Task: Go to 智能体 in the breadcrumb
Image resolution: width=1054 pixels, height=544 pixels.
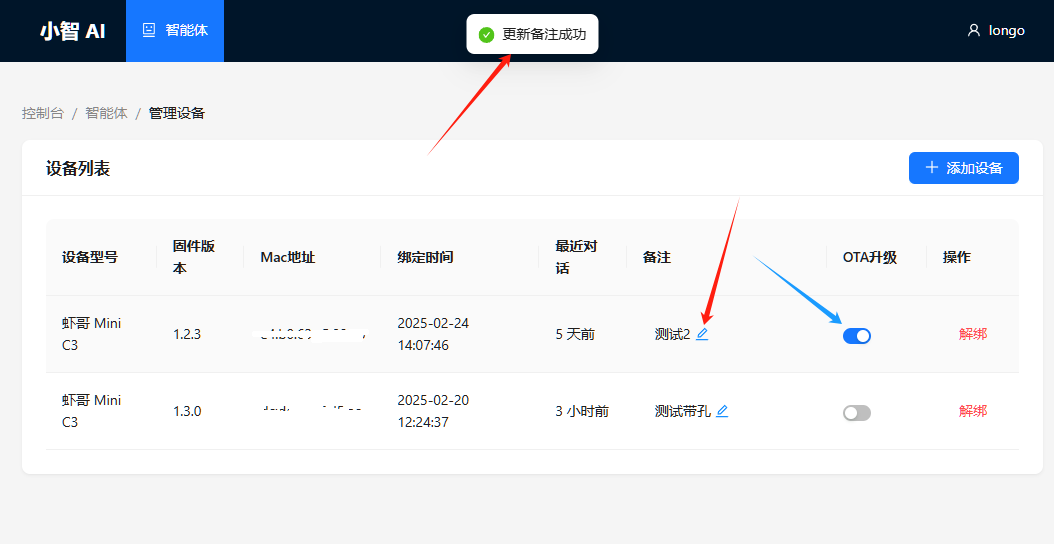Action: pos(106,113)
